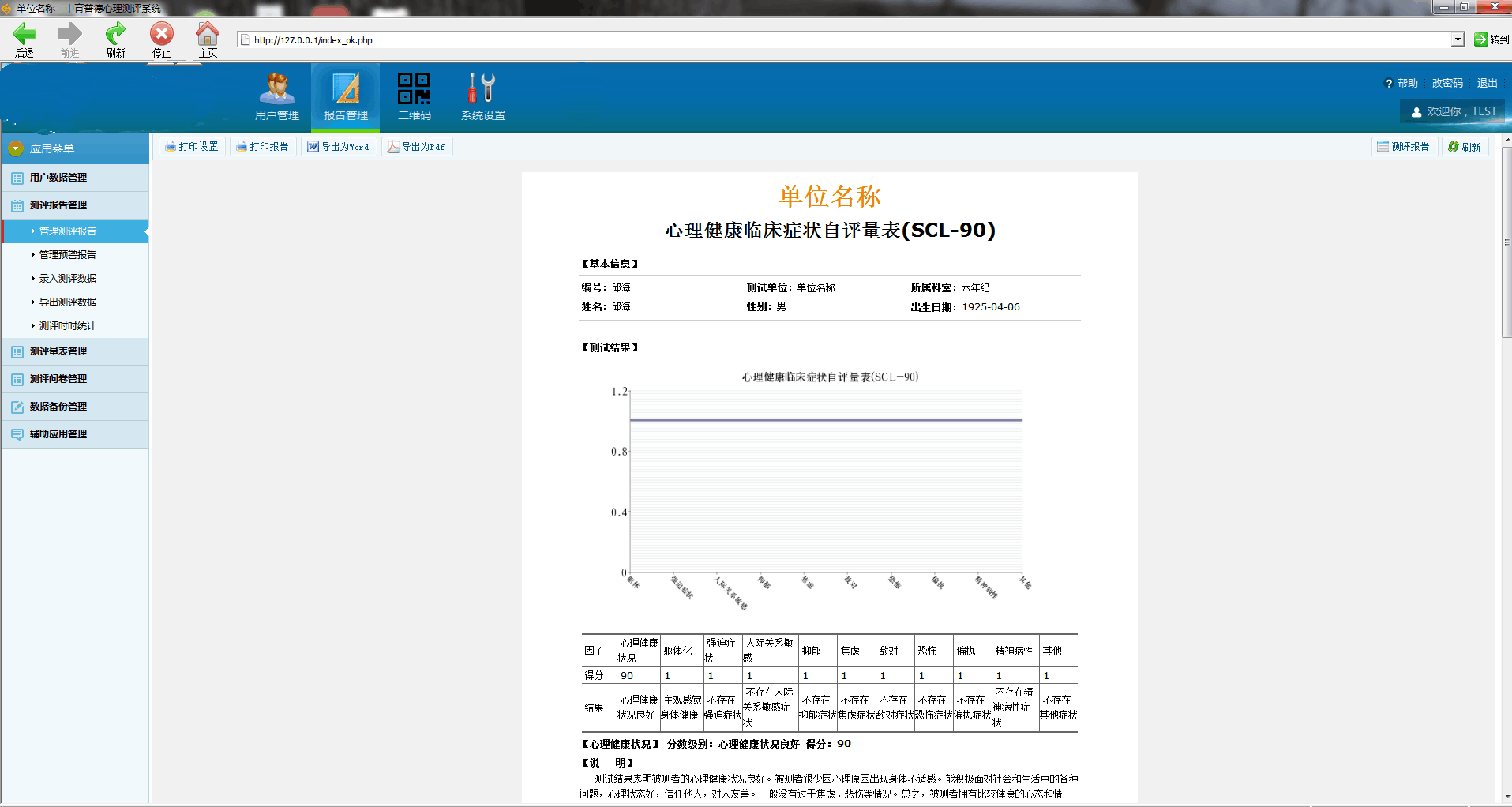Screen dimensions: 1512x807
Task: Click the 测评报告 button in toolbar
Action: (1403, 147)
